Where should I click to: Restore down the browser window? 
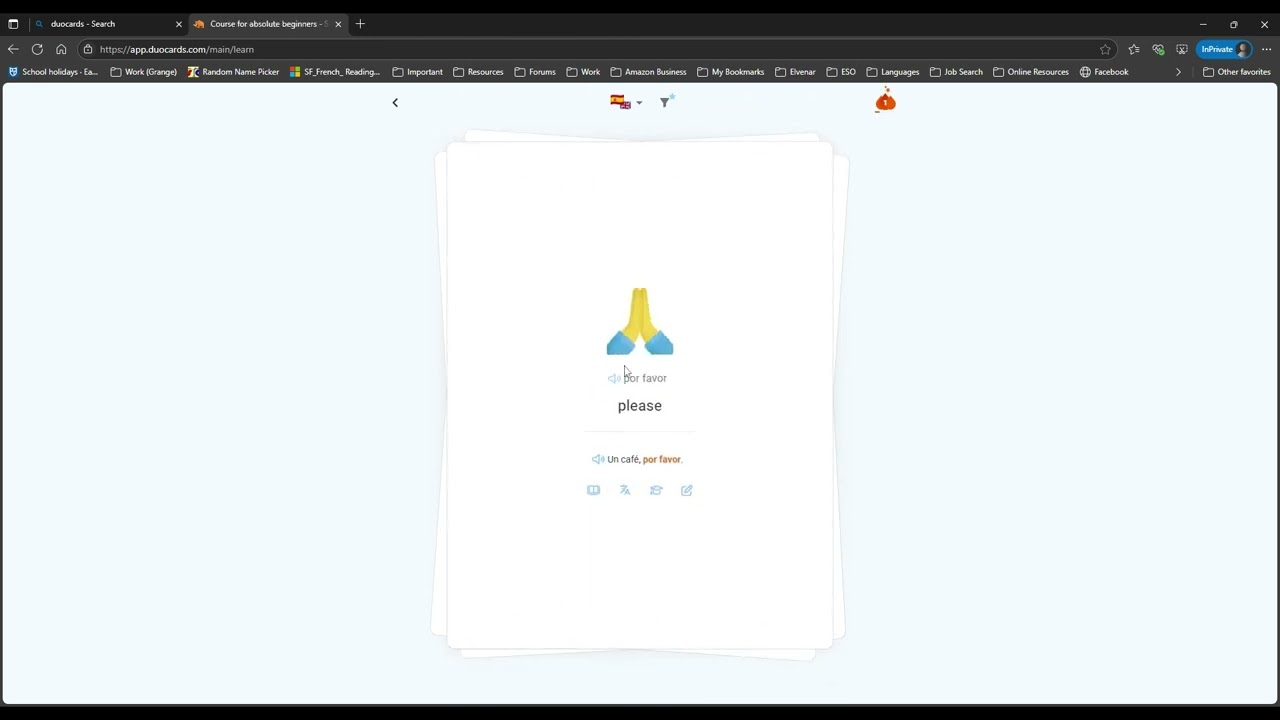point(1234,24)
